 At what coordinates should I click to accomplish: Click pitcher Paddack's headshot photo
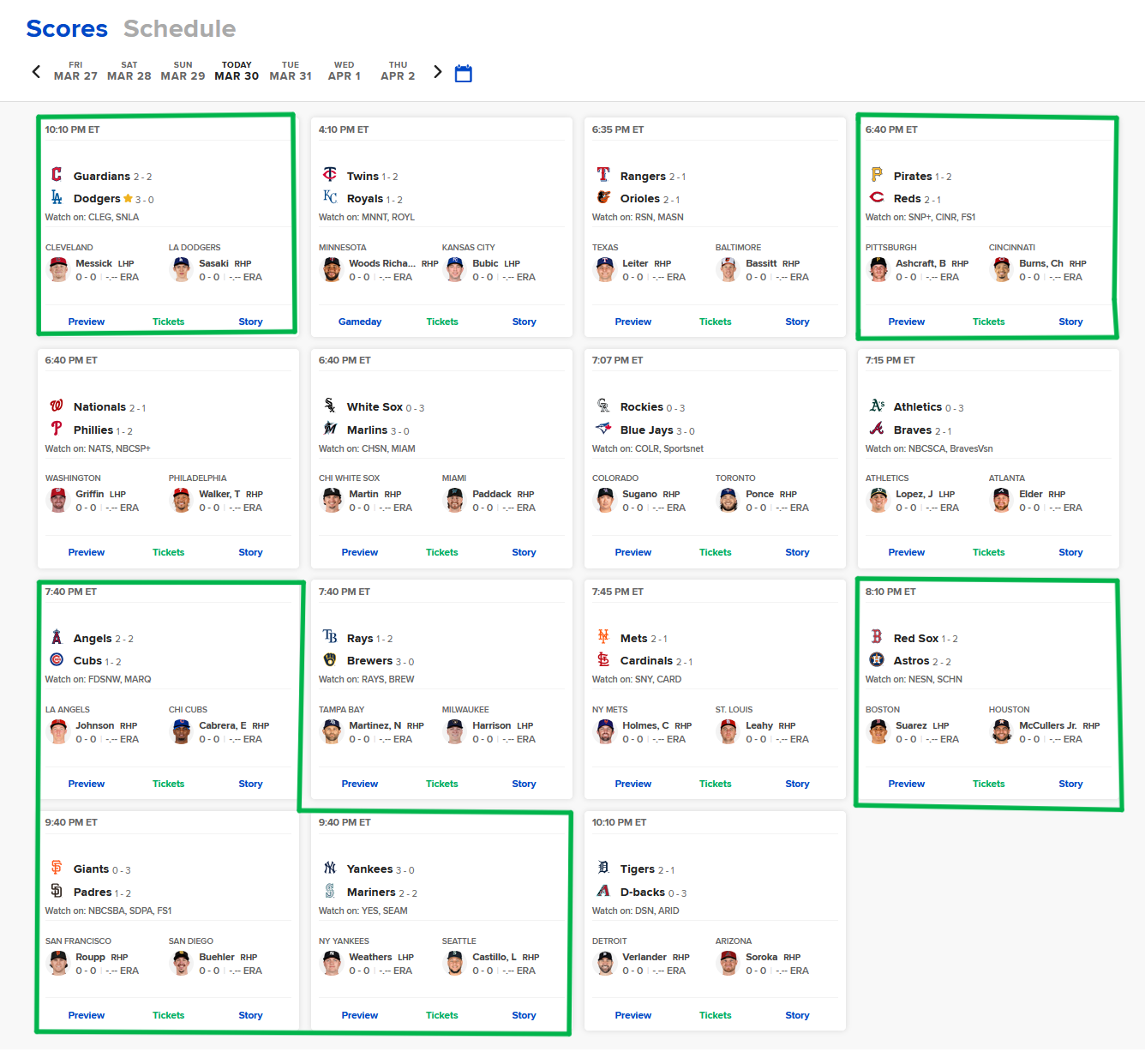[x=455, y=500]
